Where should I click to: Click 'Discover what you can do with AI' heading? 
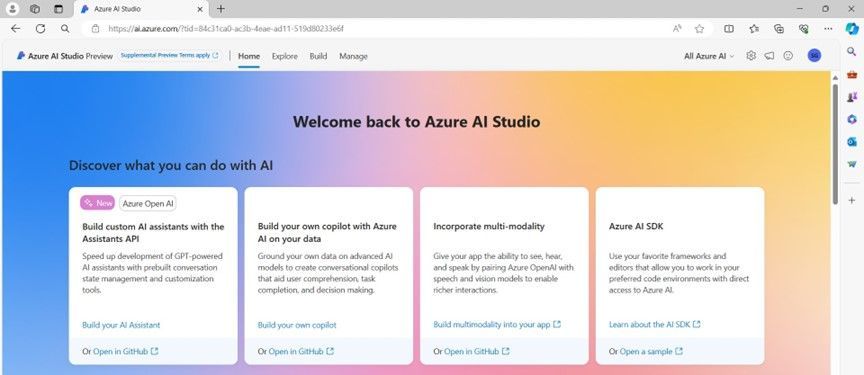(x=171, y=165)
